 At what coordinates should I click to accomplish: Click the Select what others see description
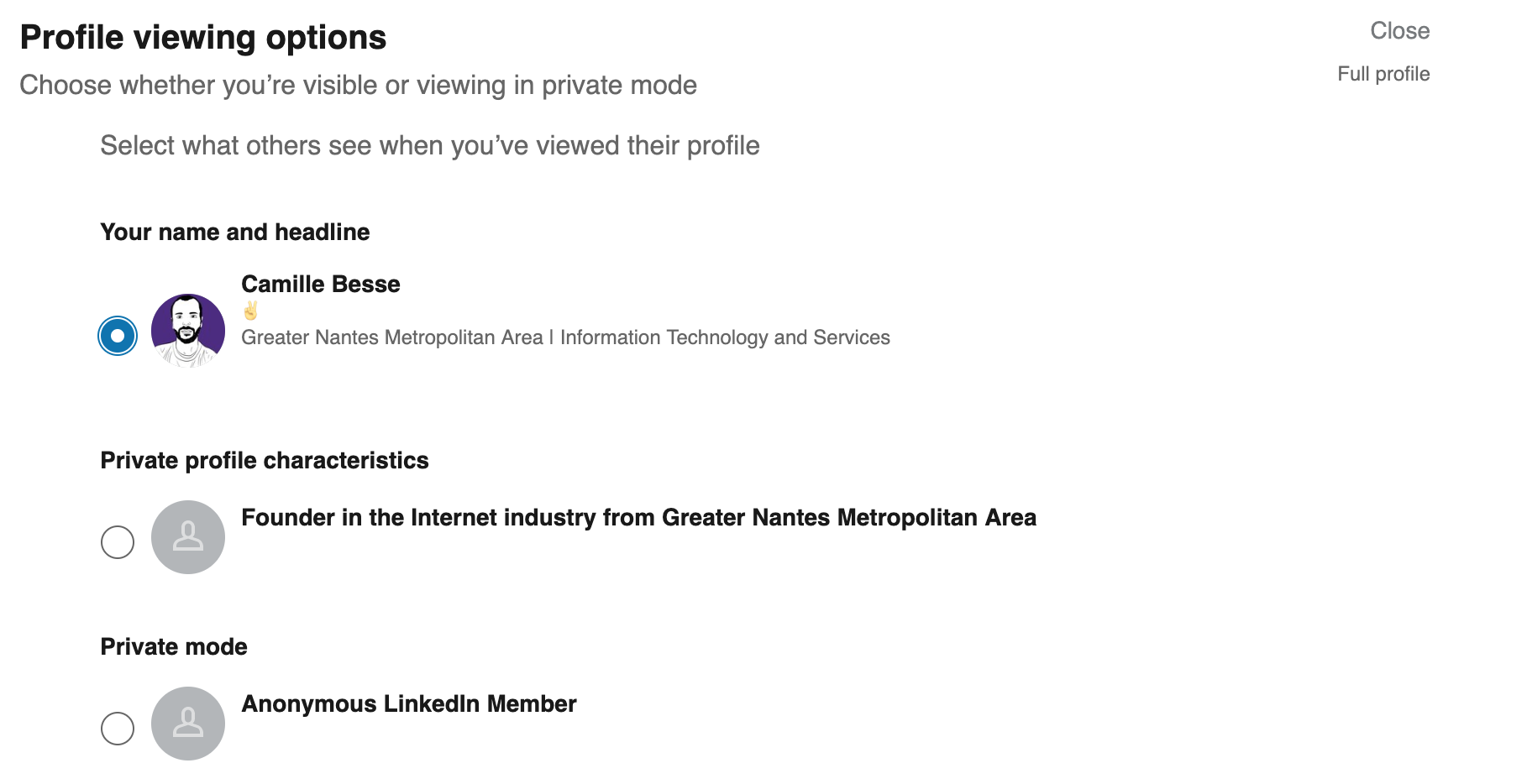click(430, 146)
